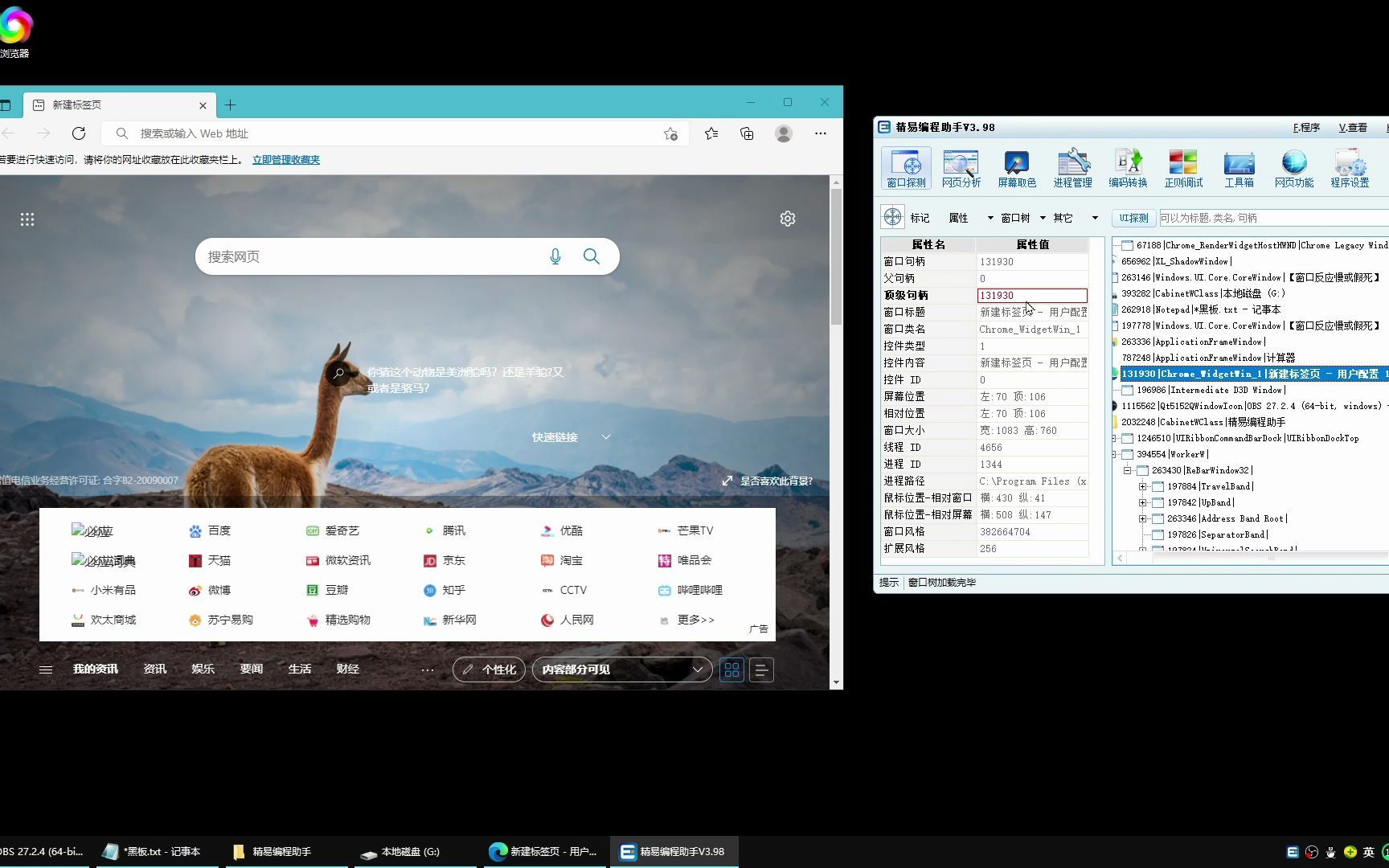Open the F.程序 menu

1306,128
